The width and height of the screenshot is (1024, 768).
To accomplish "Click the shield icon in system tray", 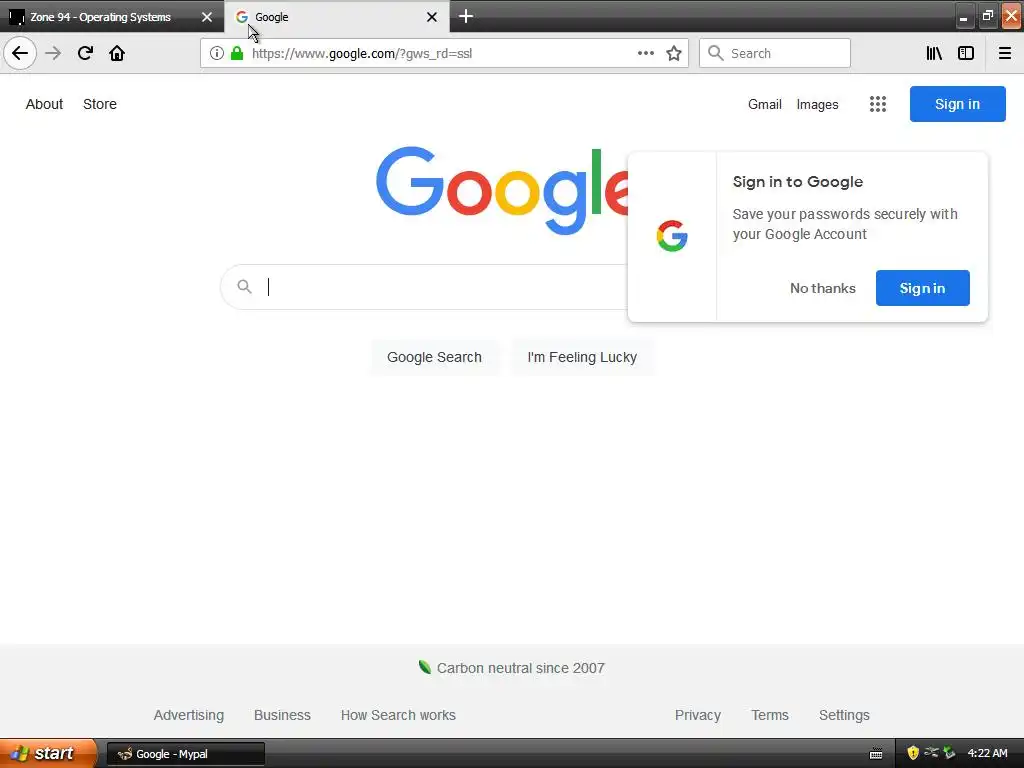I will coord(913,753).
